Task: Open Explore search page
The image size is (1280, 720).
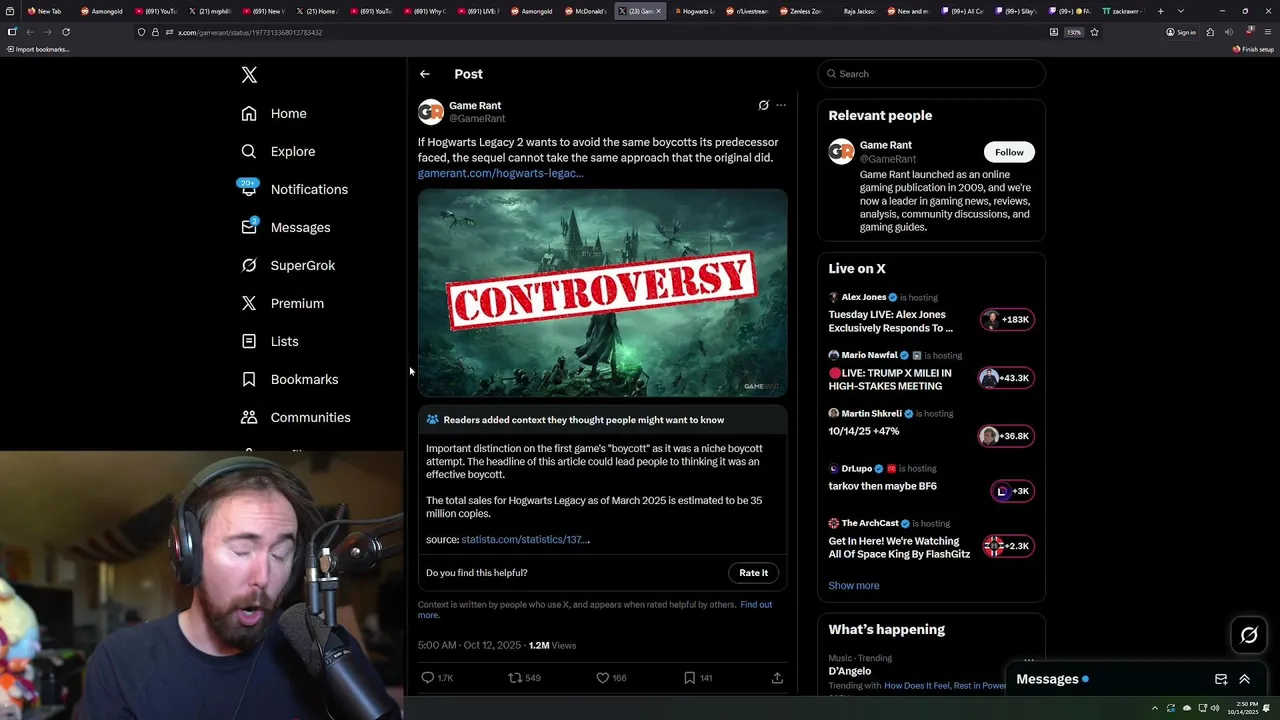Action: [x=278, y=151]
